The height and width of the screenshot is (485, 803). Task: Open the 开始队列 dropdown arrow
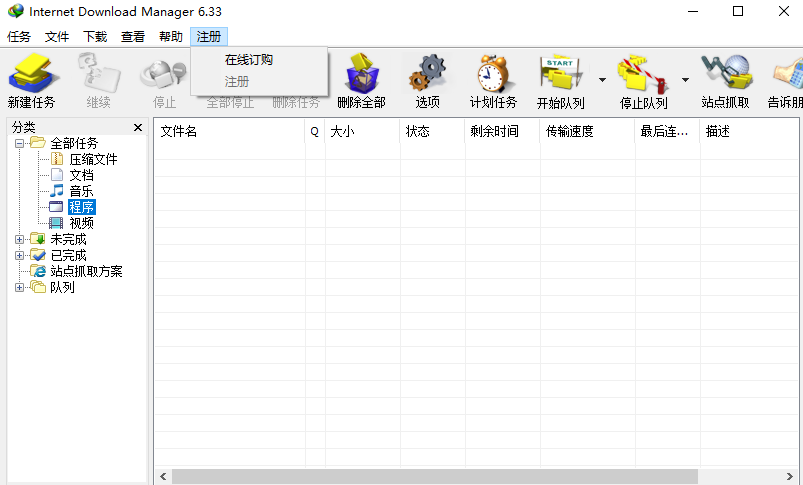point(602,79)
